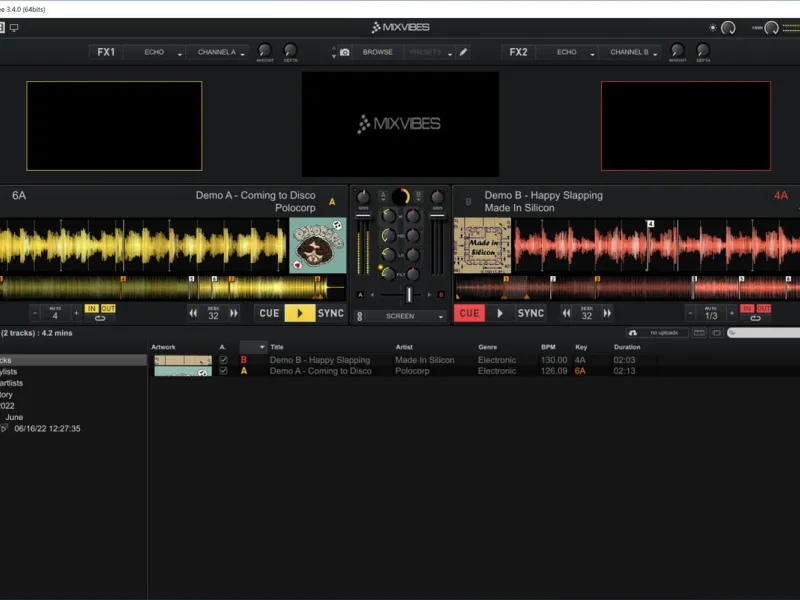Screen dimensions: 800x600
Task: Click the yellow A deck marker in the track list
Action: pos(244,371)
